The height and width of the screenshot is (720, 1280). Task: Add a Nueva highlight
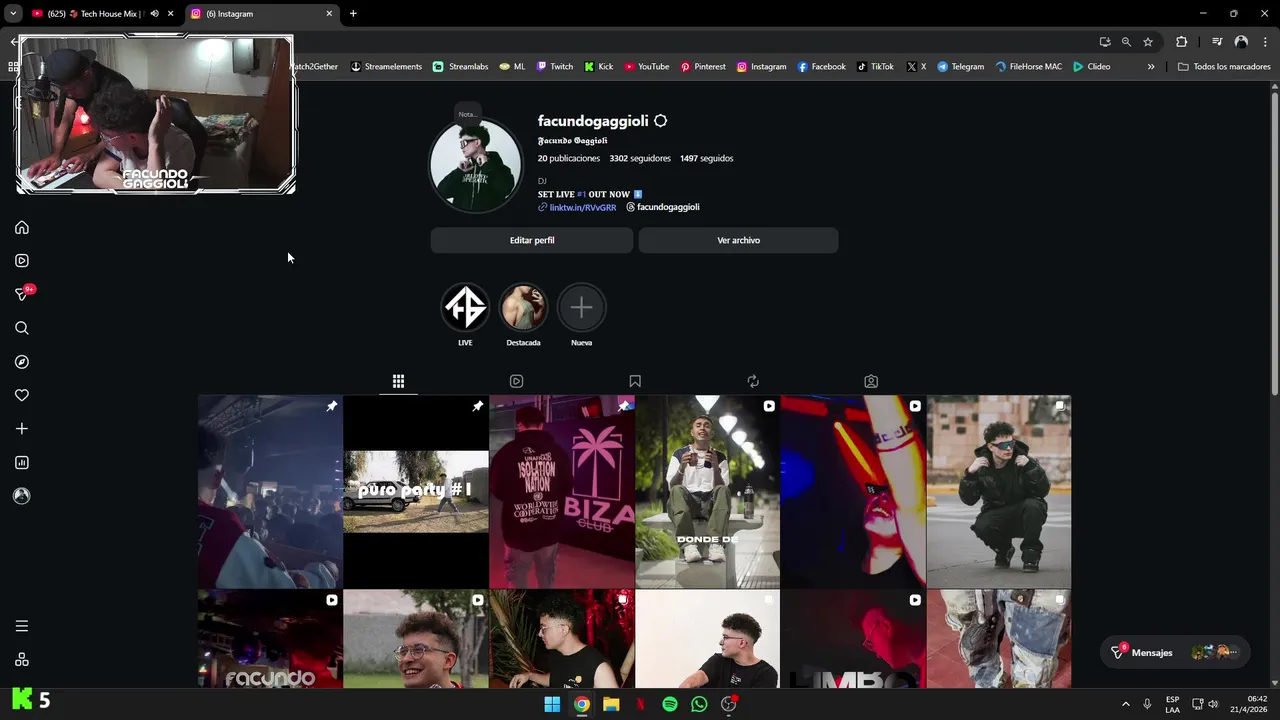click(x=581, y=308)
